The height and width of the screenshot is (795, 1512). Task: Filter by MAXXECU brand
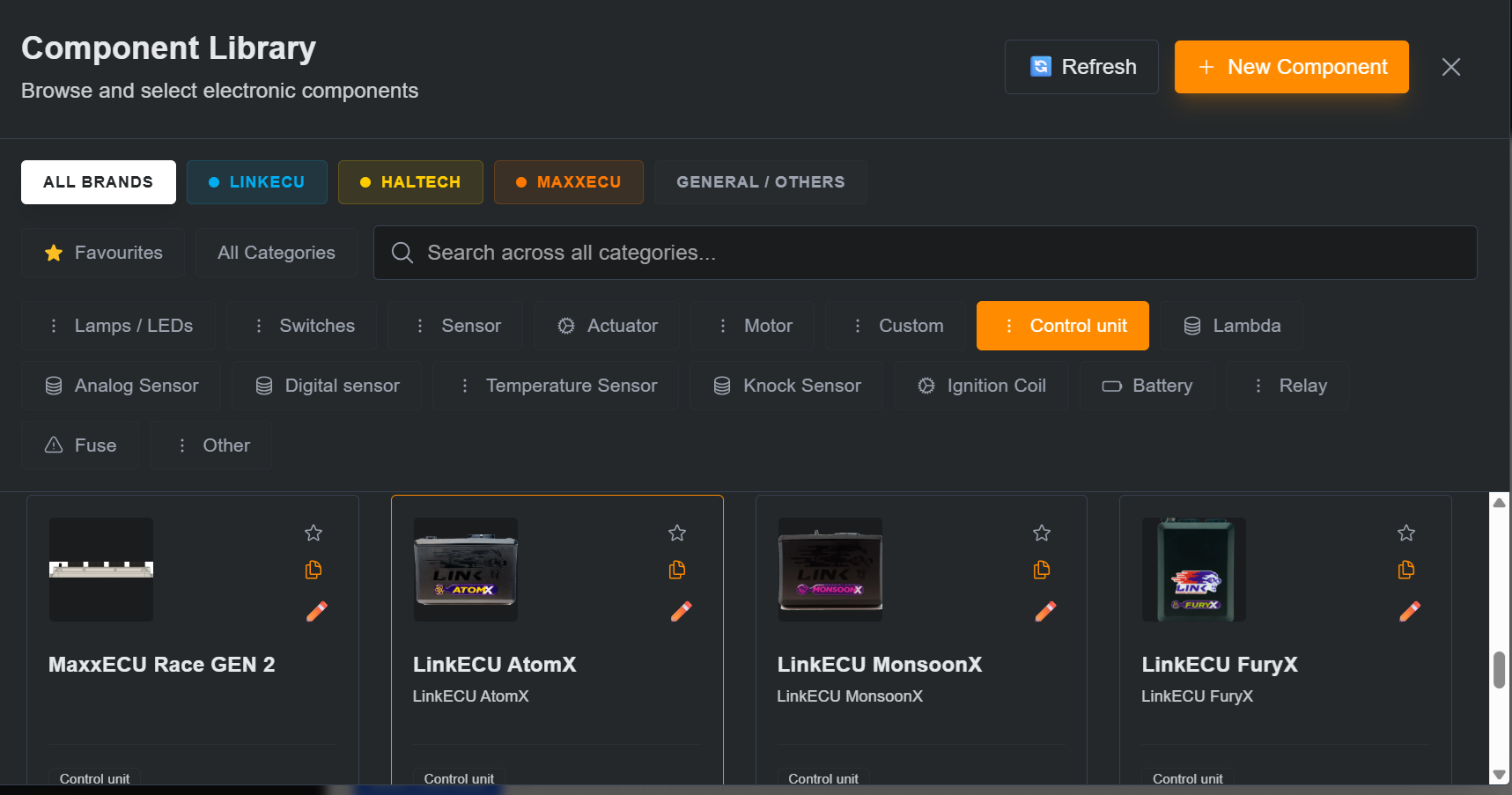pyautogui.click(x=569, y=182)
